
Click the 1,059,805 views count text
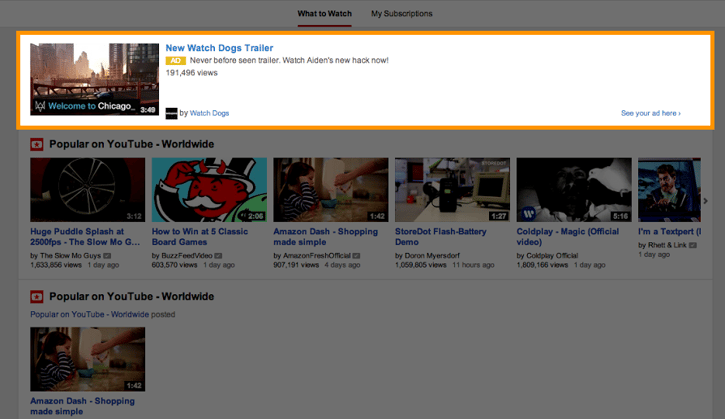point(420,265)
